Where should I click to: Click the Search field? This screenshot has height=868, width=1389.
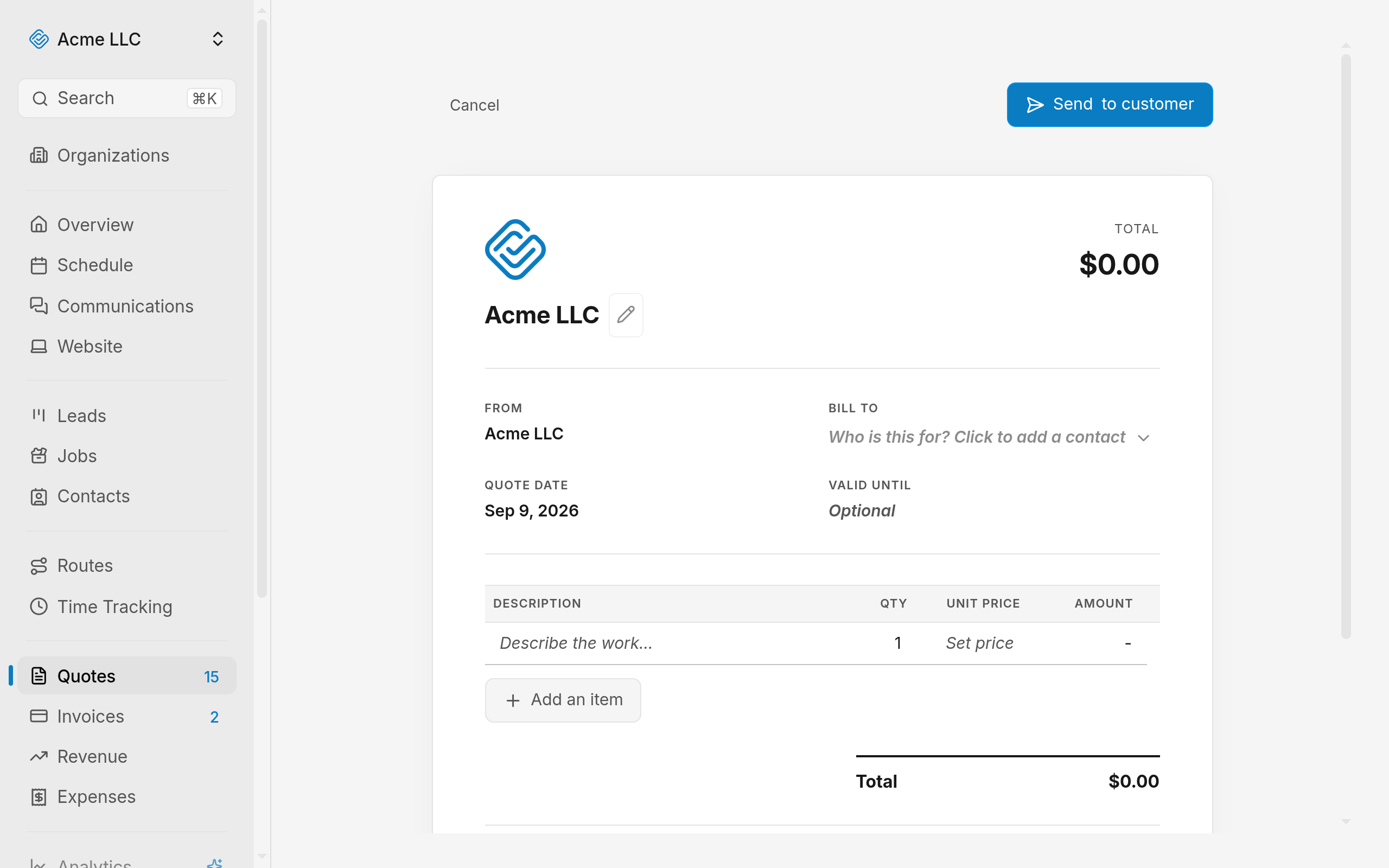(x=127, y=98)
